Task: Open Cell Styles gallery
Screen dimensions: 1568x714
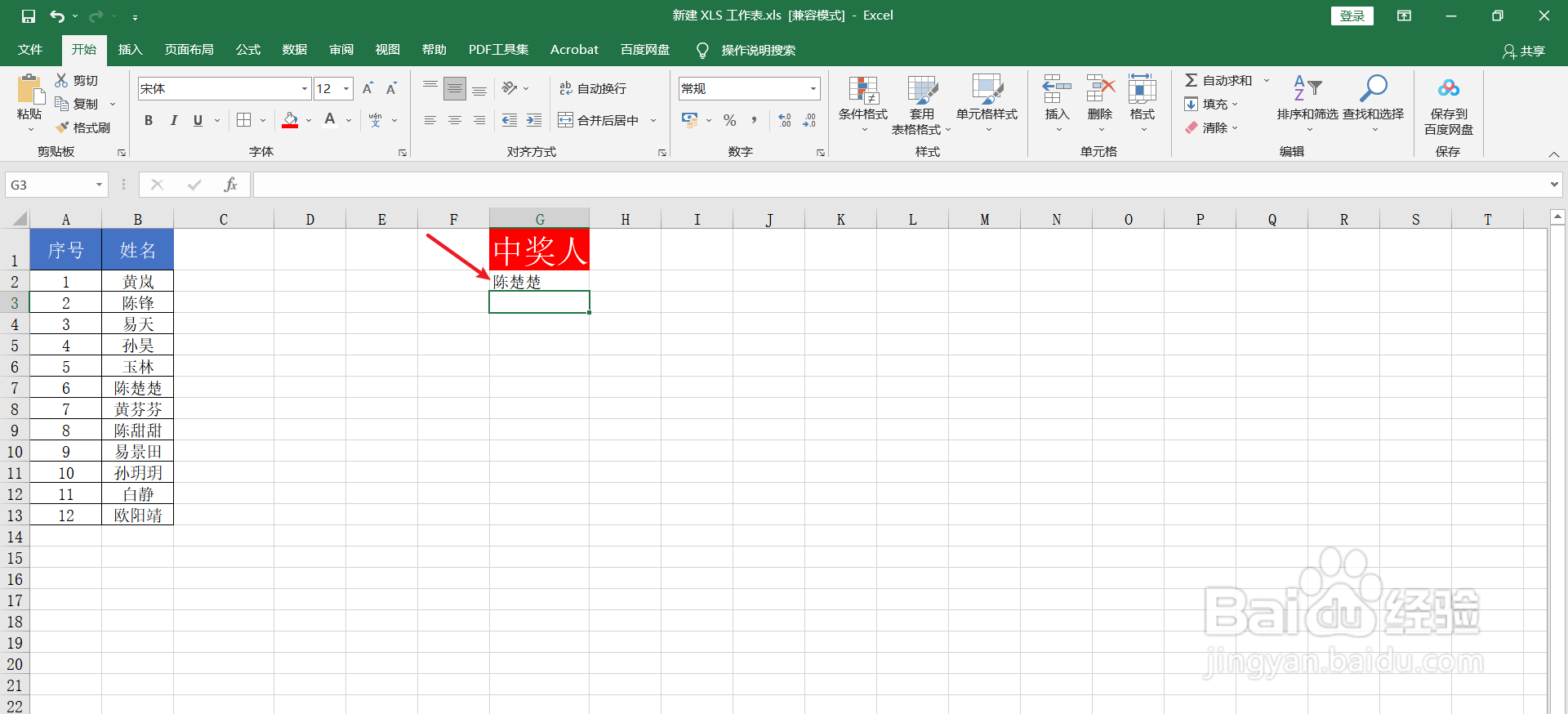Action: click(987, 105)
